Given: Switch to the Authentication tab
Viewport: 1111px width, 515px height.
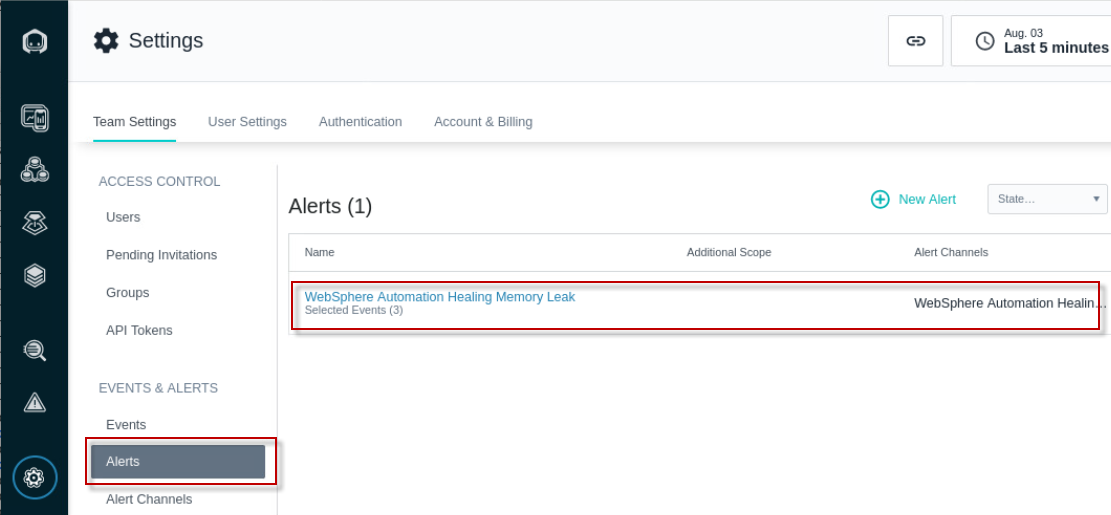Looking at the screenshot, I should point(361,122).
